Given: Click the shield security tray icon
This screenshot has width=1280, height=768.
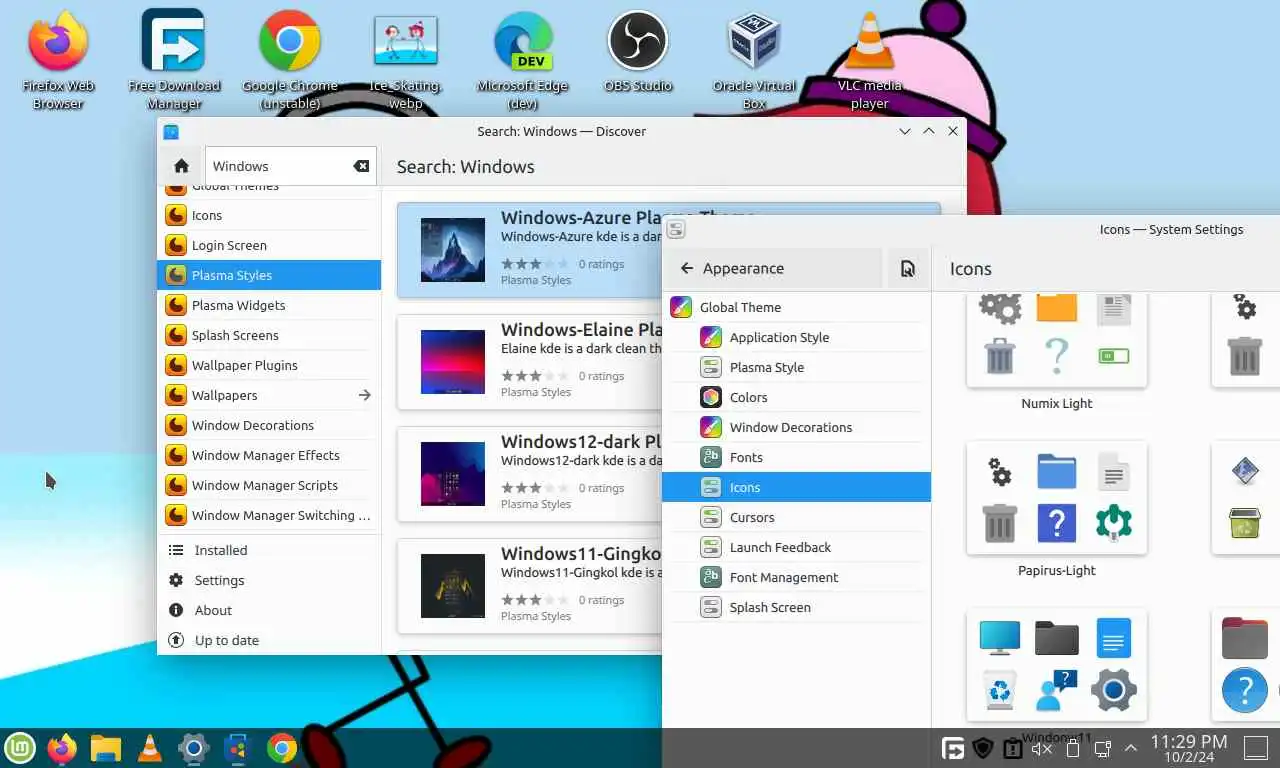Looking at the screenshot, I should tap(983, 748).
